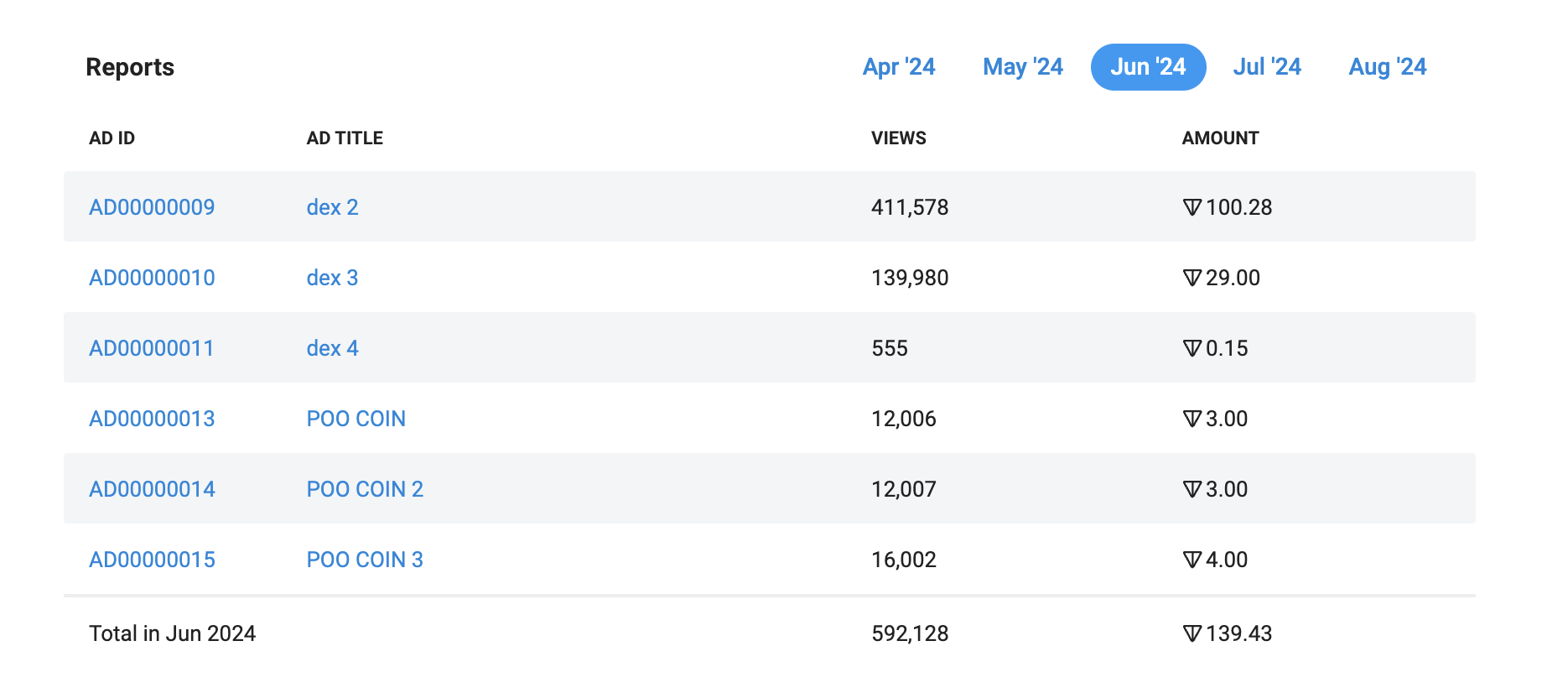View the Jul '24 reports
This screenshot has height=693, width=1568.
[x=1267, y=67]
